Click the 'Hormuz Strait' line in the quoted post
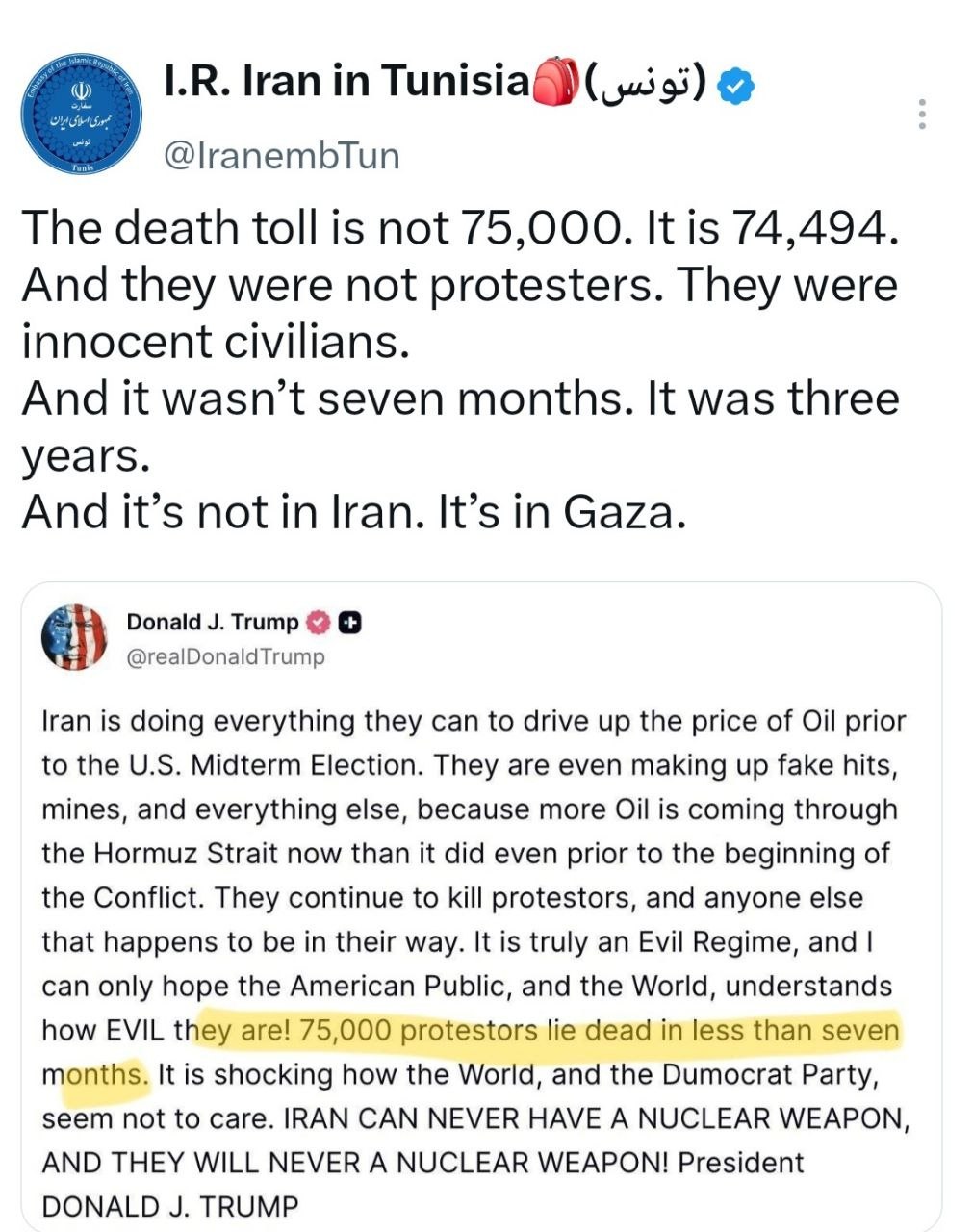Image resolution: width=973 pixels, height=1232 pixels. click(x=466, y=854)
